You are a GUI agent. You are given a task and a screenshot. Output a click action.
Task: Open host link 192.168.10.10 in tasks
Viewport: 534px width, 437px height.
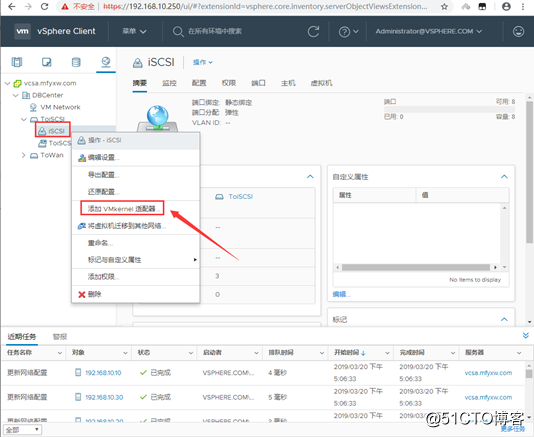click(x=103, y=373)
